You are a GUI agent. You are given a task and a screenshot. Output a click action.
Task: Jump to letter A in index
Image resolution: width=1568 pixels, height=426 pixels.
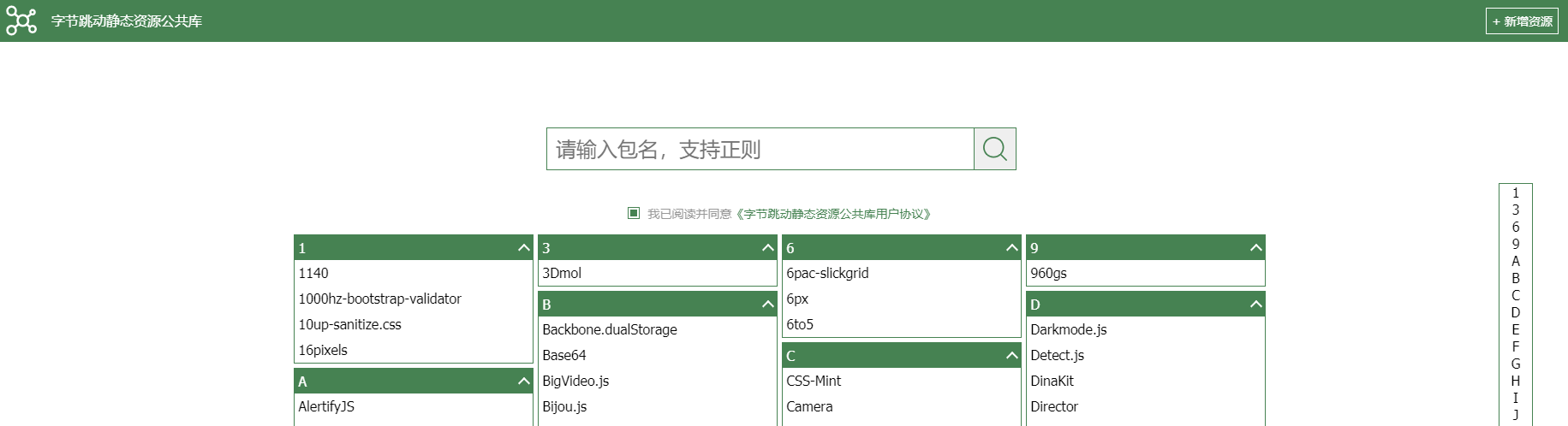click(x=1515, y=261)
